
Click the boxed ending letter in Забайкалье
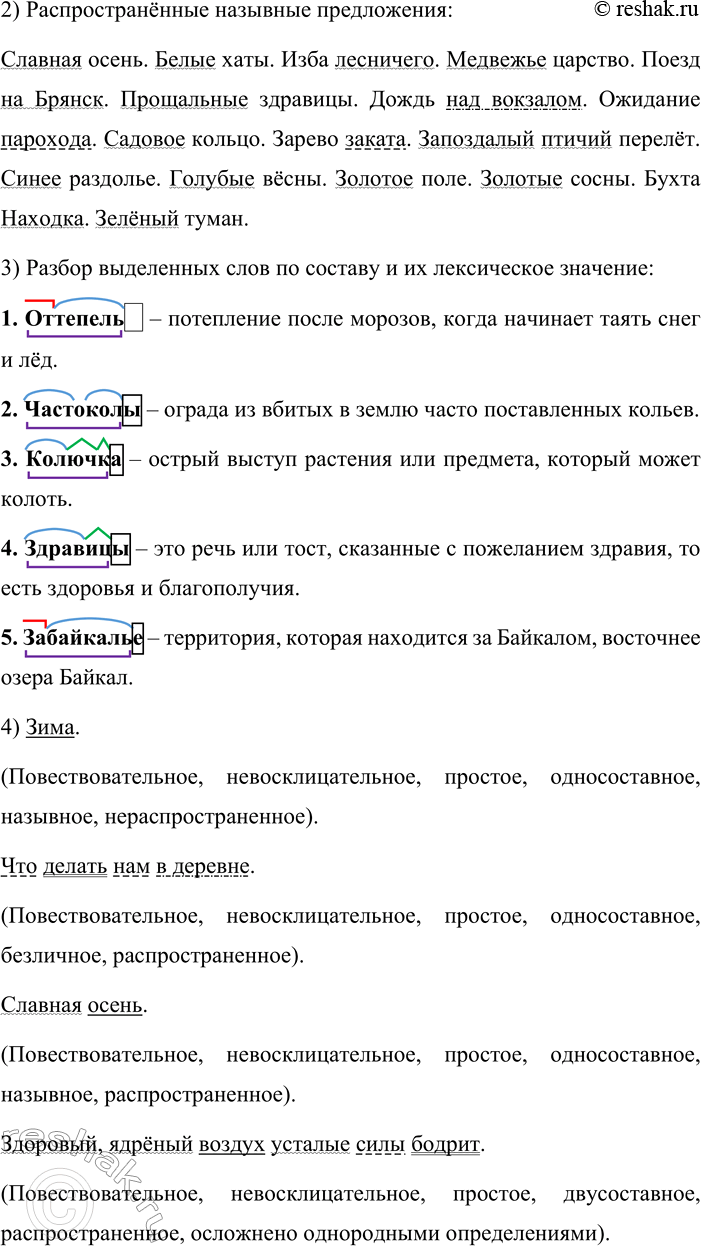click(x=138, y=637)
